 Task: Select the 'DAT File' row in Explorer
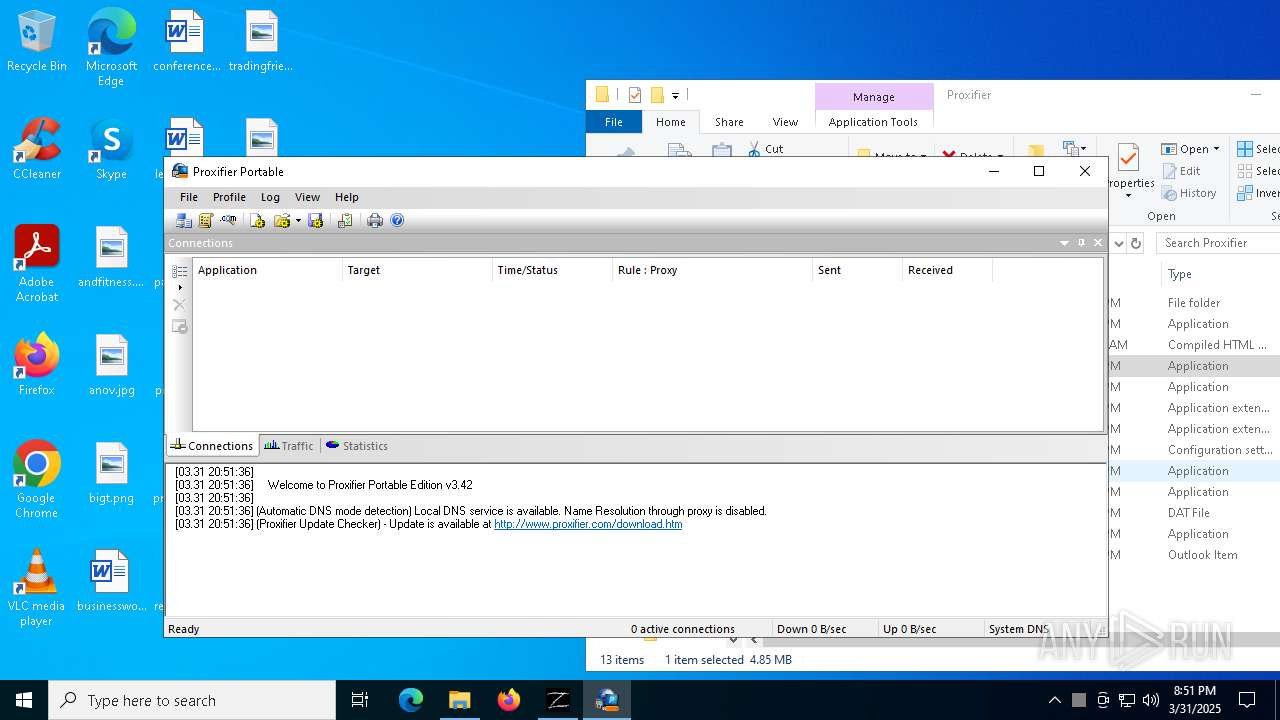pos(1194,513)
